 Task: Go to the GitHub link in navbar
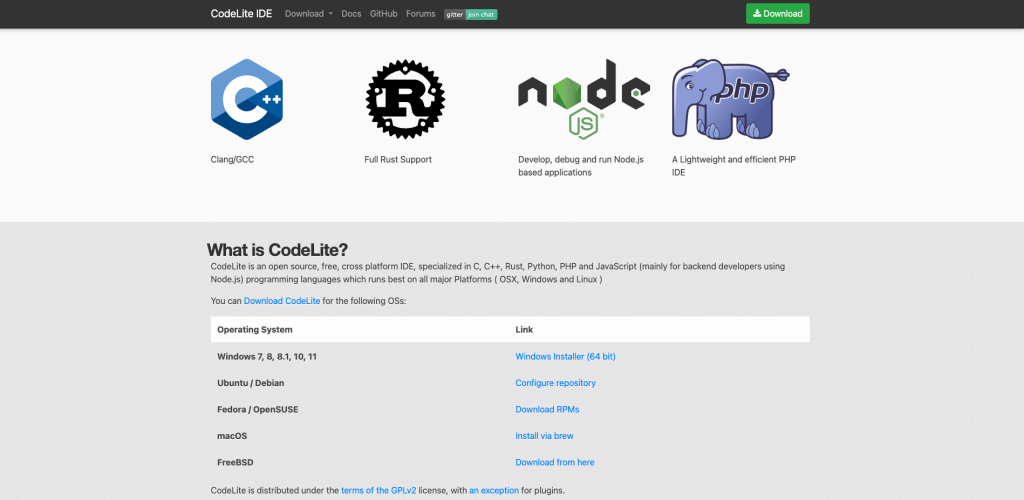coord(383,14)
